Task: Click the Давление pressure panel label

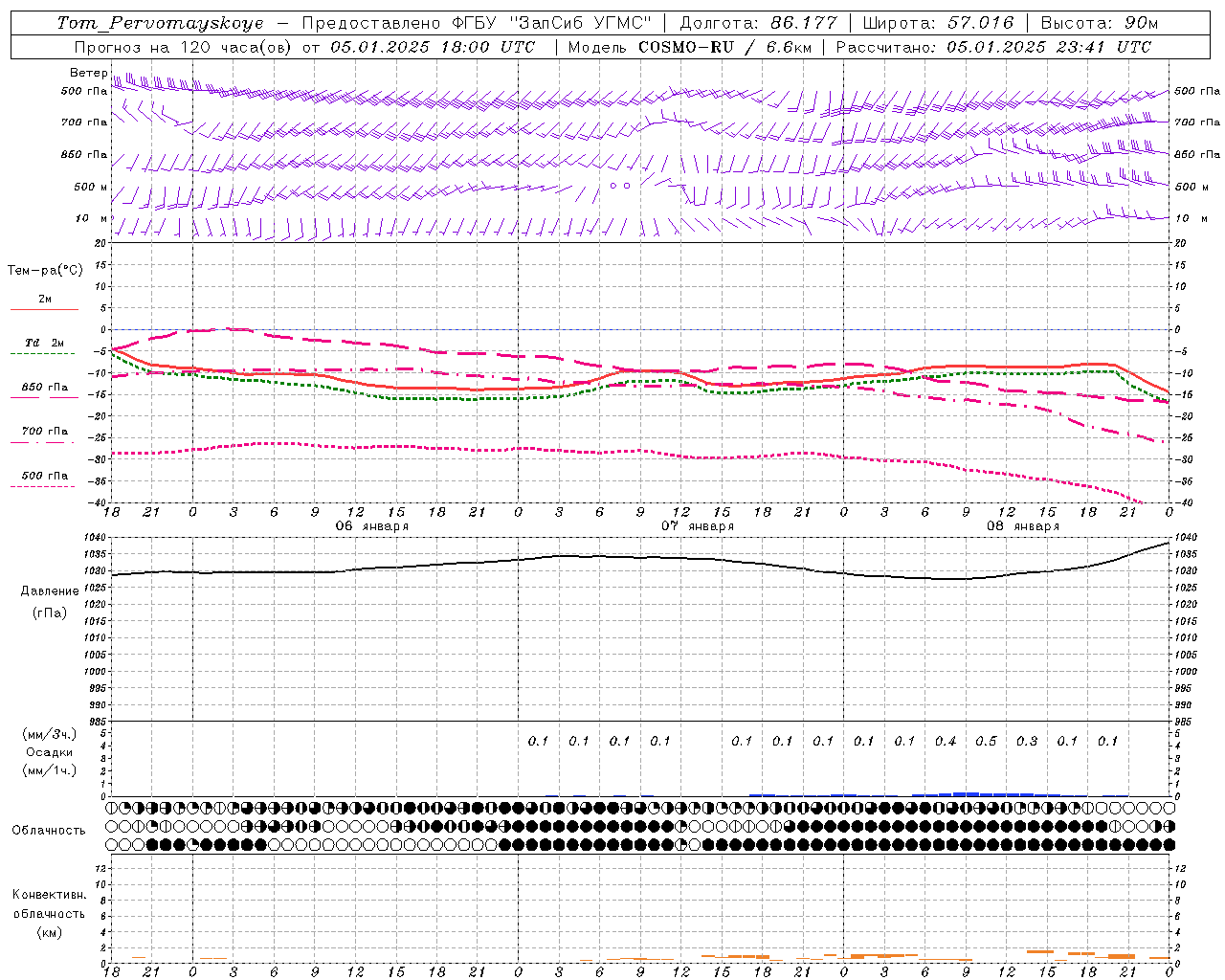Action: tap(50, 590)
